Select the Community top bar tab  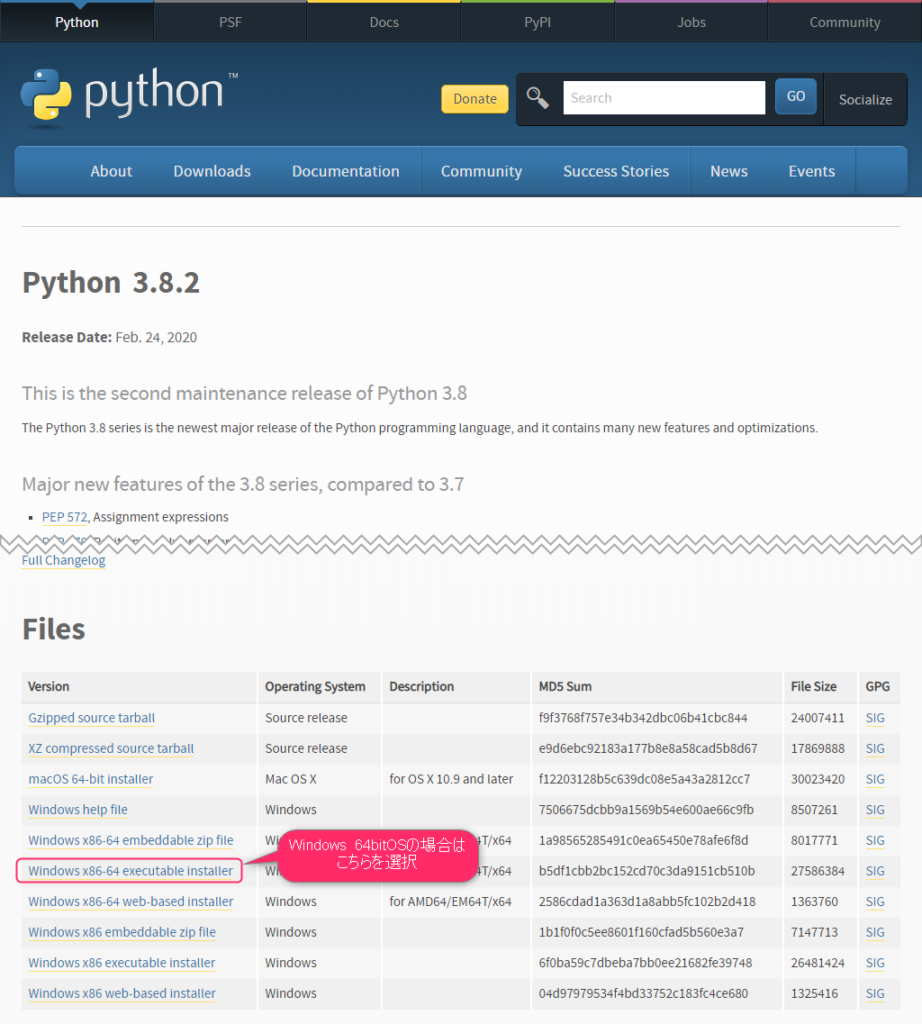pos(845,22)
